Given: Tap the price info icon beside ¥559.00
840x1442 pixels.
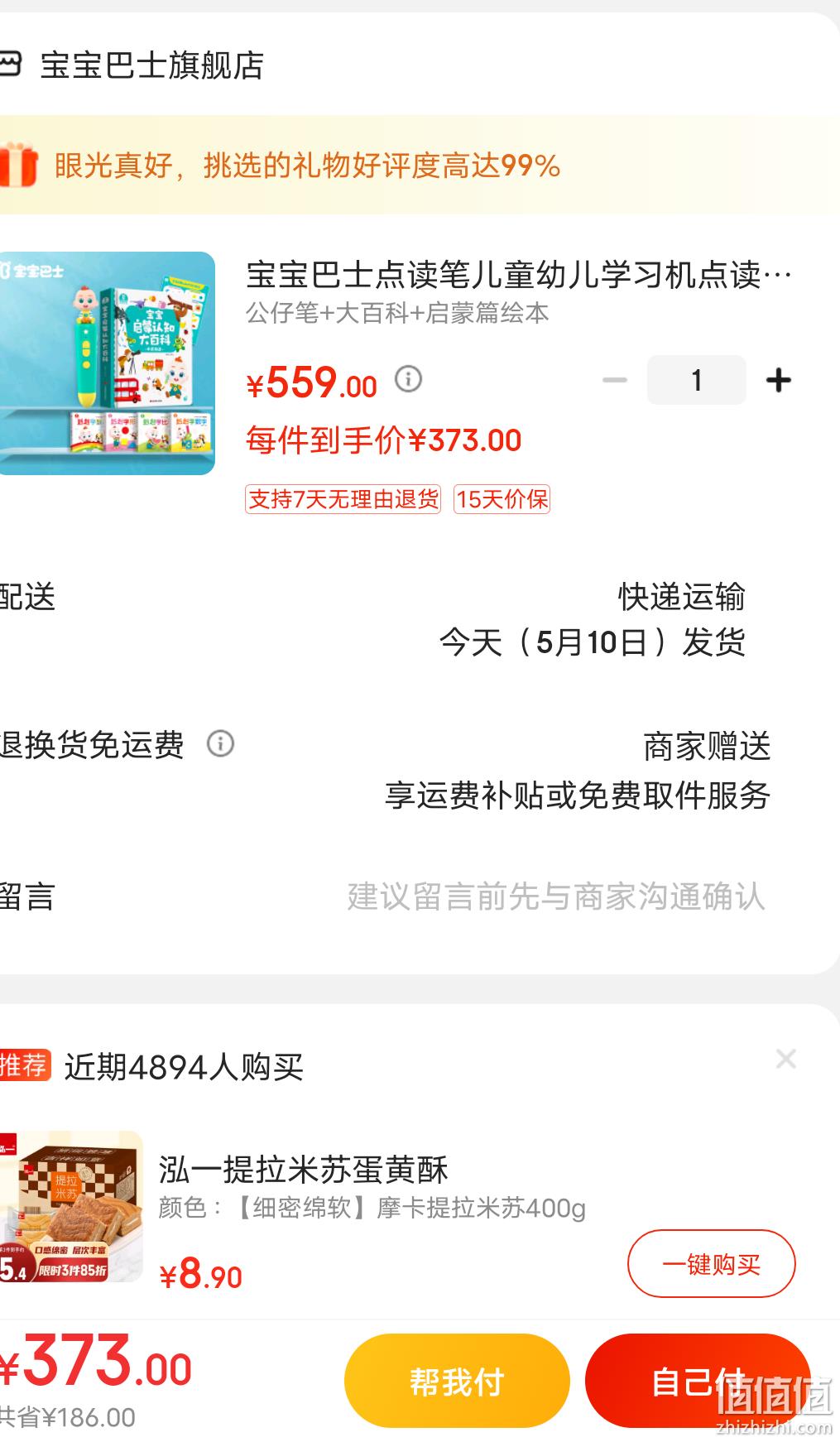Looking at the screenshot, I should pyautogui.click(x=408, y=379).
